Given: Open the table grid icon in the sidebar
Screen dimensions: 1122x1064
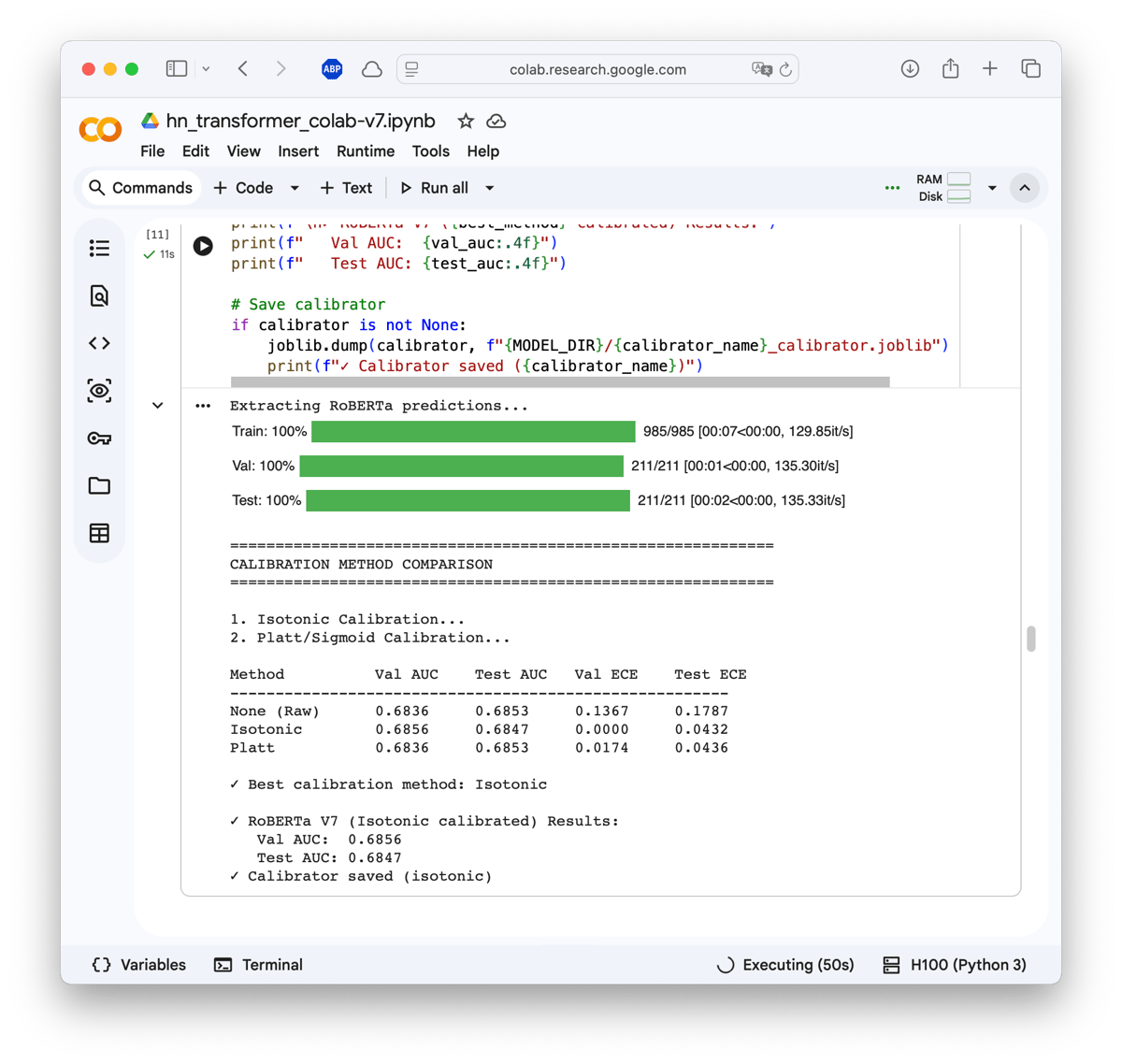Looking at the screenshot, I should (x=99, y=533).
